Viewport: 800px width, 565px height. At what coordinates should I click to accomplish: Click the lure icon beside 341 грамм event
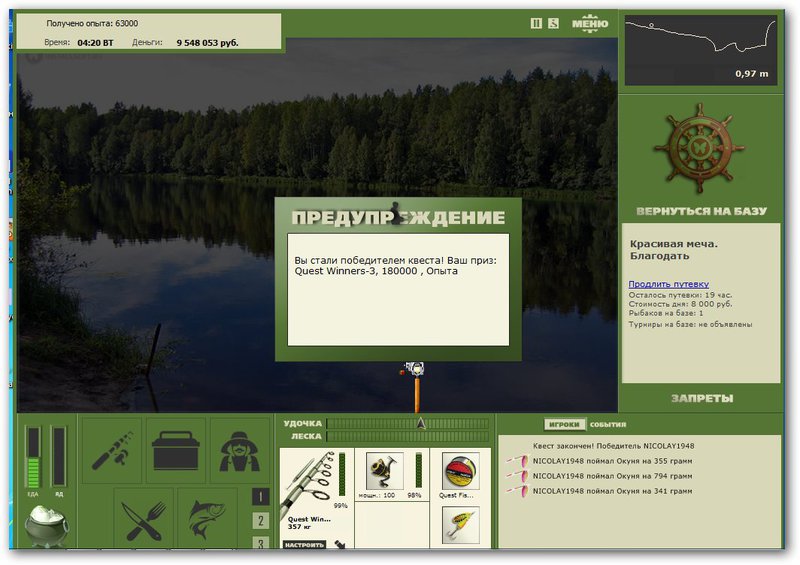(x=517, y=490)
